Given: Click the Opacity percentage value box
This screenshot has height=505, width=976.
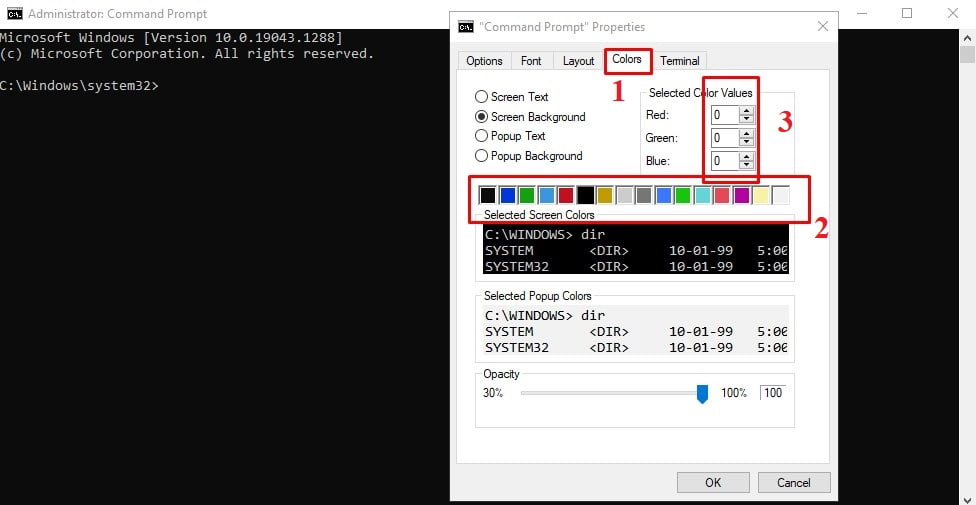Looking at the screenshot, I should (772, 393).
